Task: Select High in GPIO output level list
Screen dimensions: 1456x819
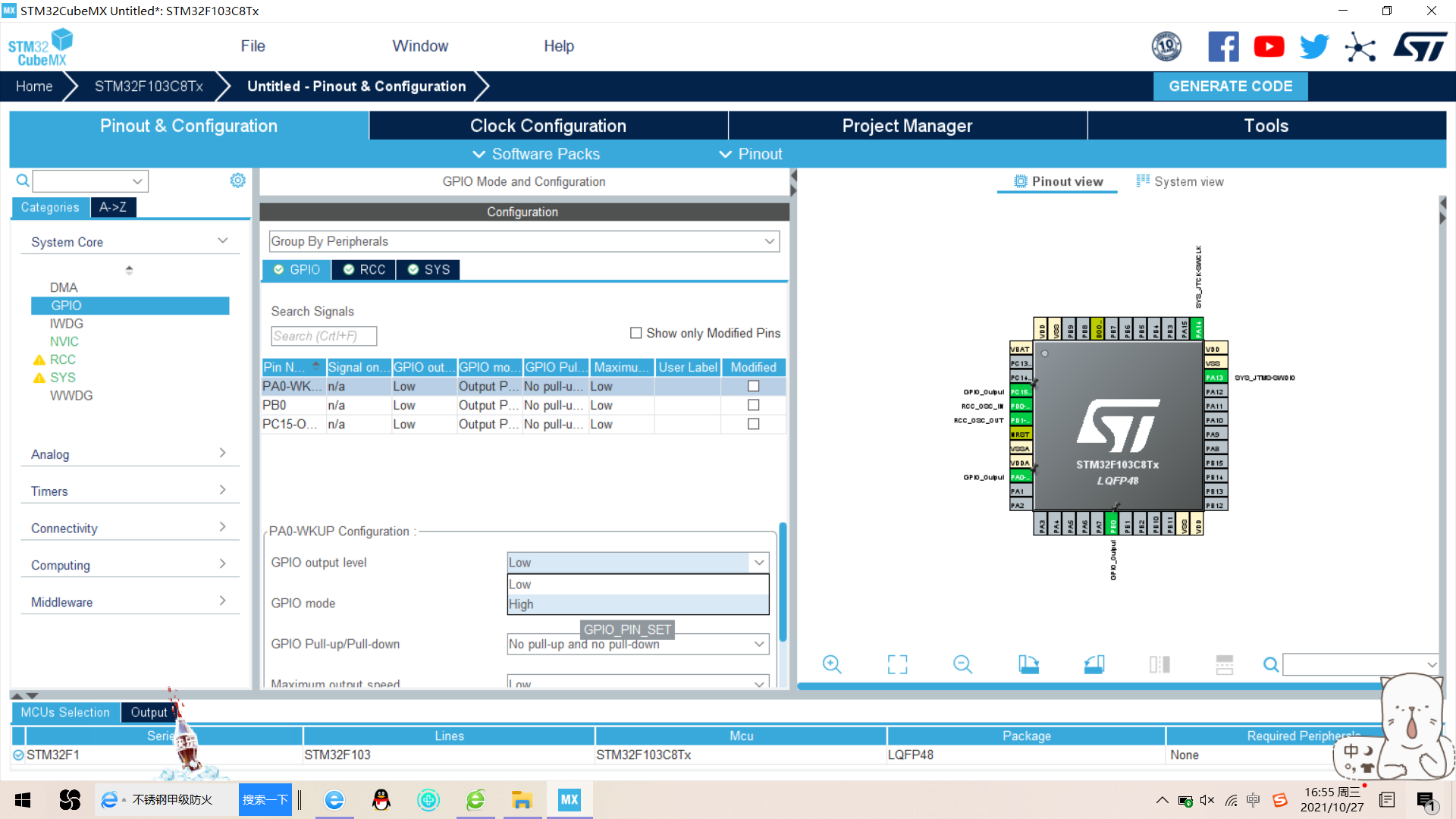Action: [638, 604]
